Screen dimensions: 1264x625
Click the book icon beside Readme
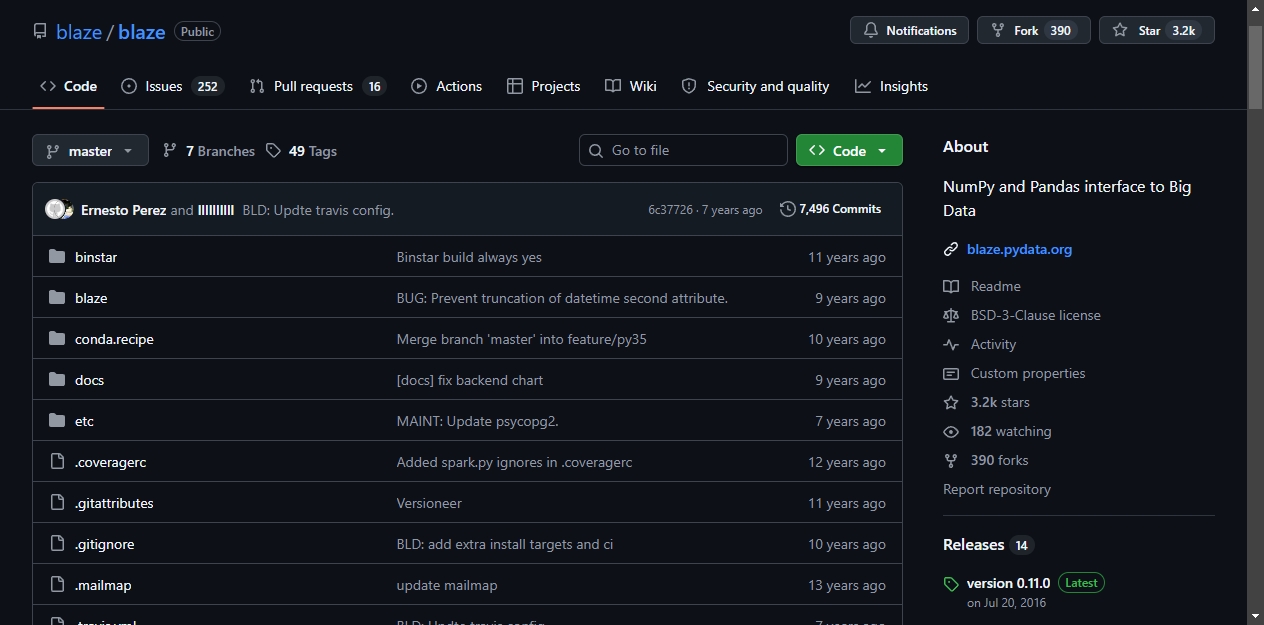click(x=951, y=286)
